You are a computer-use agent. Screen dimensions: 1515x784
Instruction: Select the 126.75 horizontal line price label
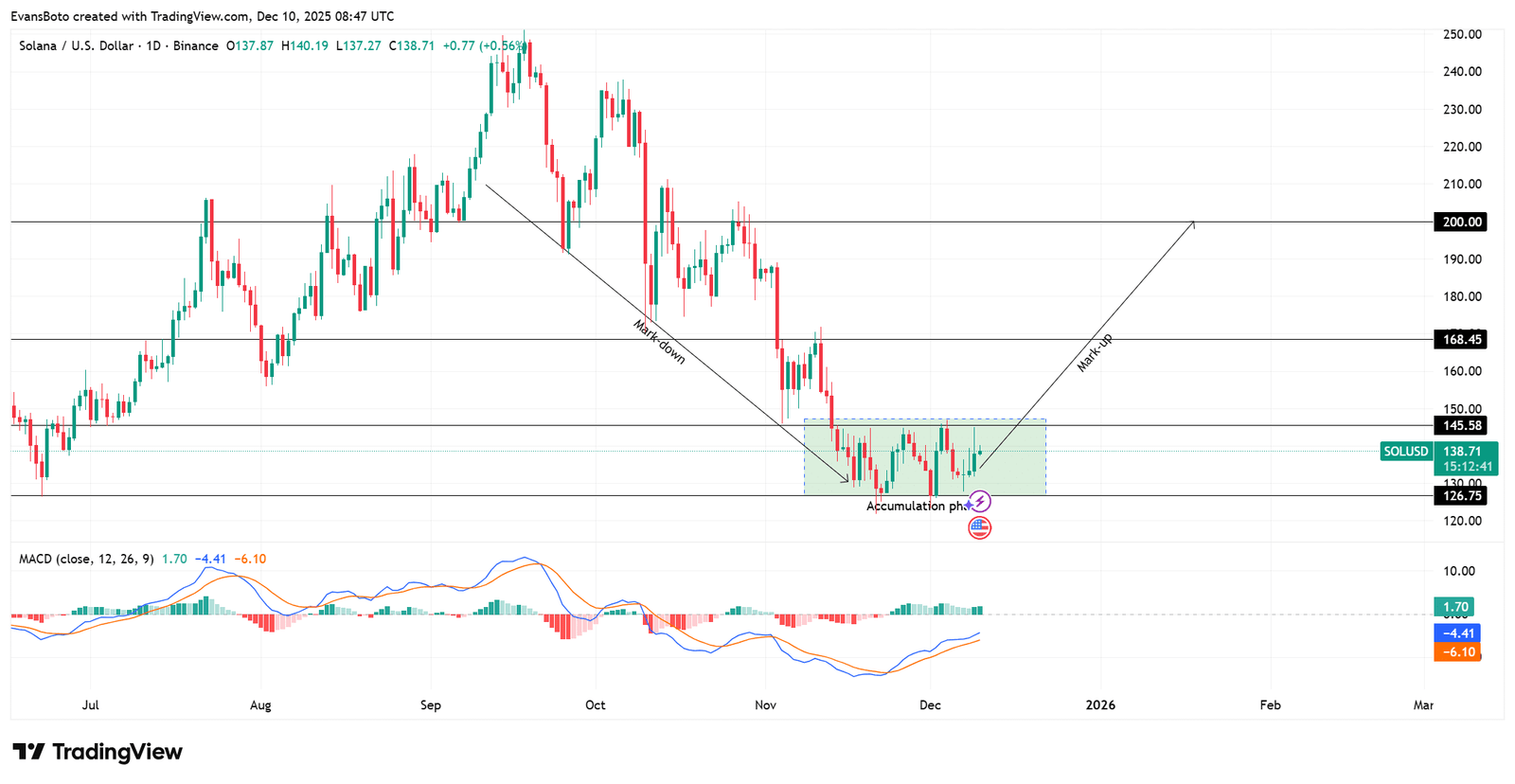point(1460,495)
